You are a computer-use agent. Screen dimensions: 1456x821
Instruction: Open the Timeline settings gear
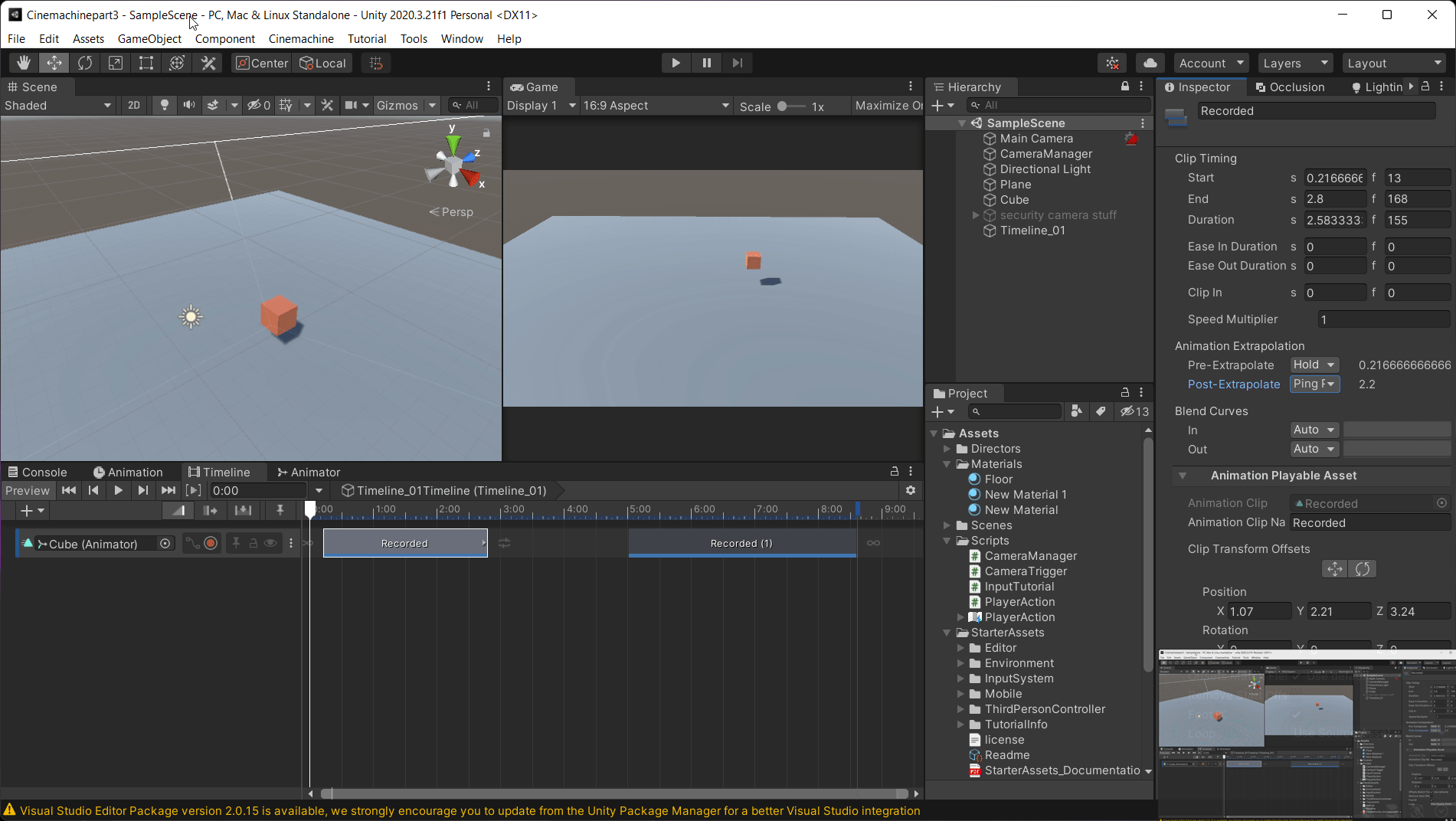(911, 490)
